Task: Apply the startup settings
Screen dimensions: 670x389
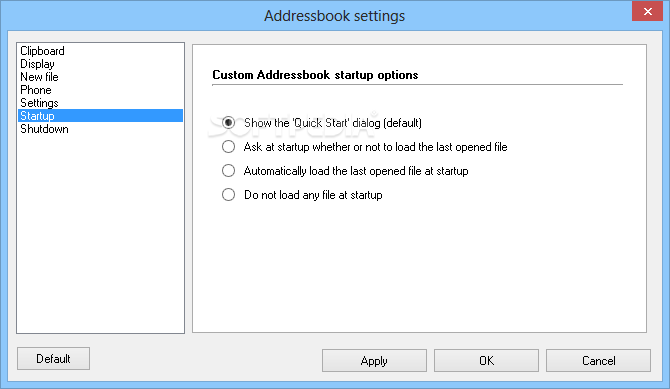Action: pos(374,361)
